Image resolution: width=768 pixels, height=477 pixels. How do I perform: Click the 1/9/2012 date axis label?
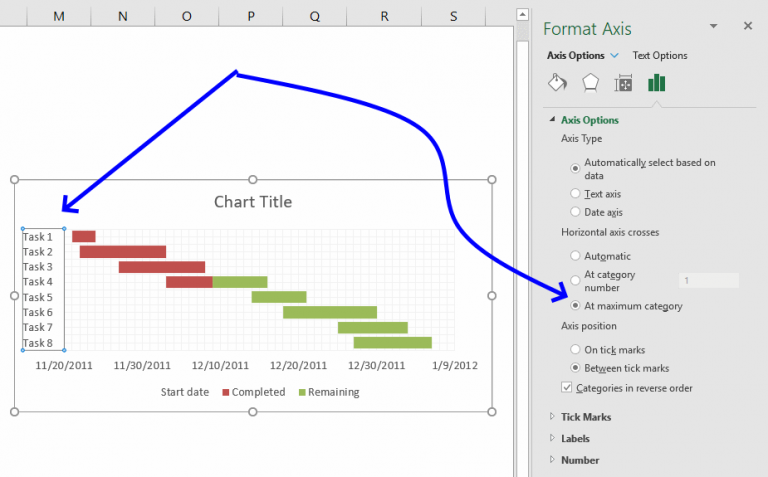[455, 365]
